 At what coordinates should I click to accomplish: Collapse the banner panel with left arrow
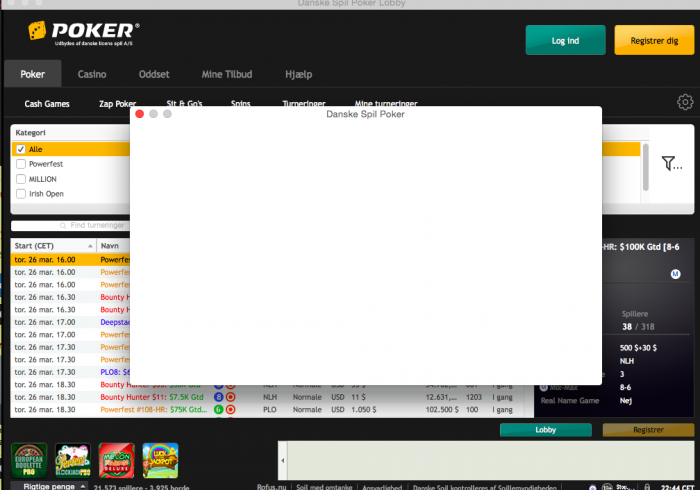point(283,460)
